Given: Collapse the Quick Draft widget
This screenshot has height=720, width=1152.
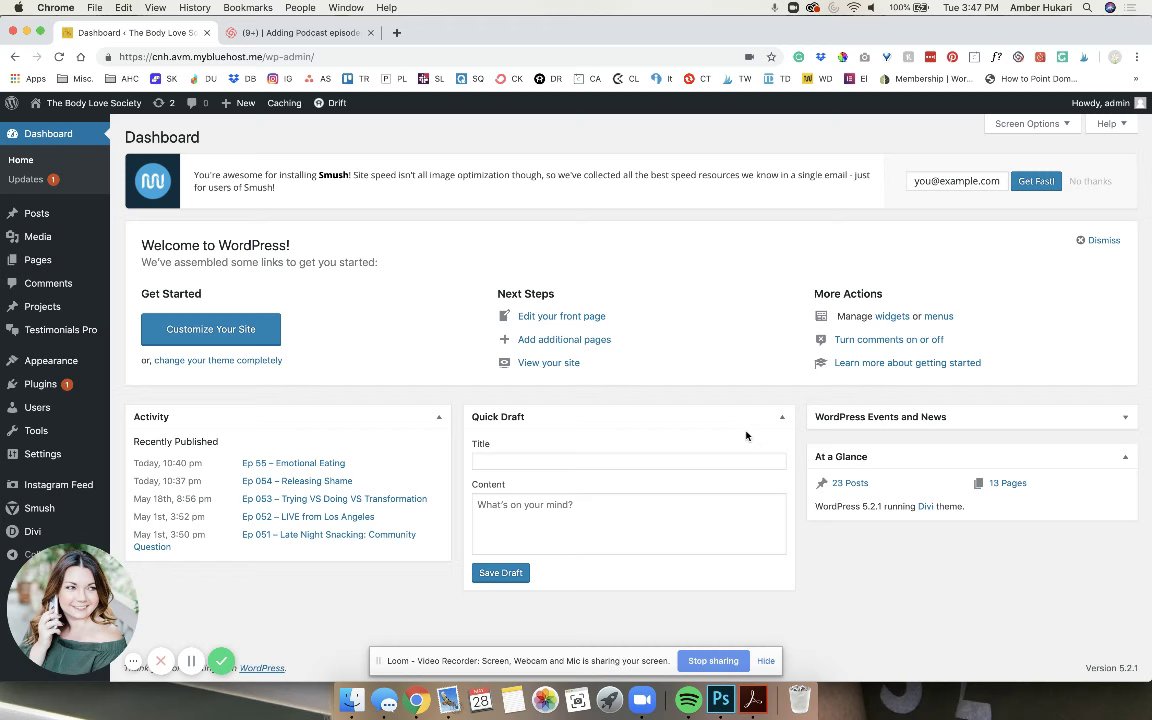Looking at the screenshot, I should (x=782, y=417).
